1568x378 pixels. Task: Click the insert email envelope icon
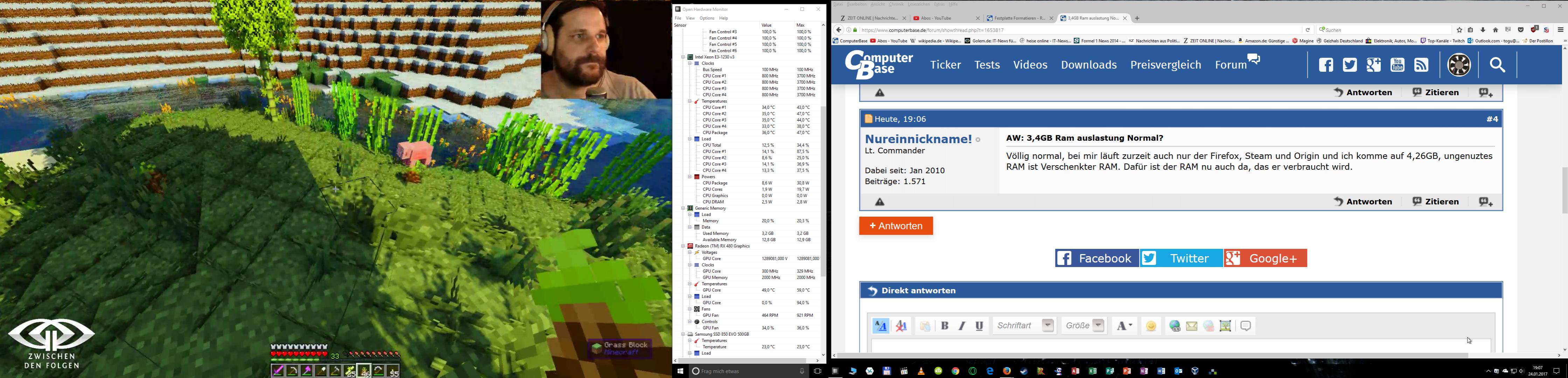coord(1191,326)
